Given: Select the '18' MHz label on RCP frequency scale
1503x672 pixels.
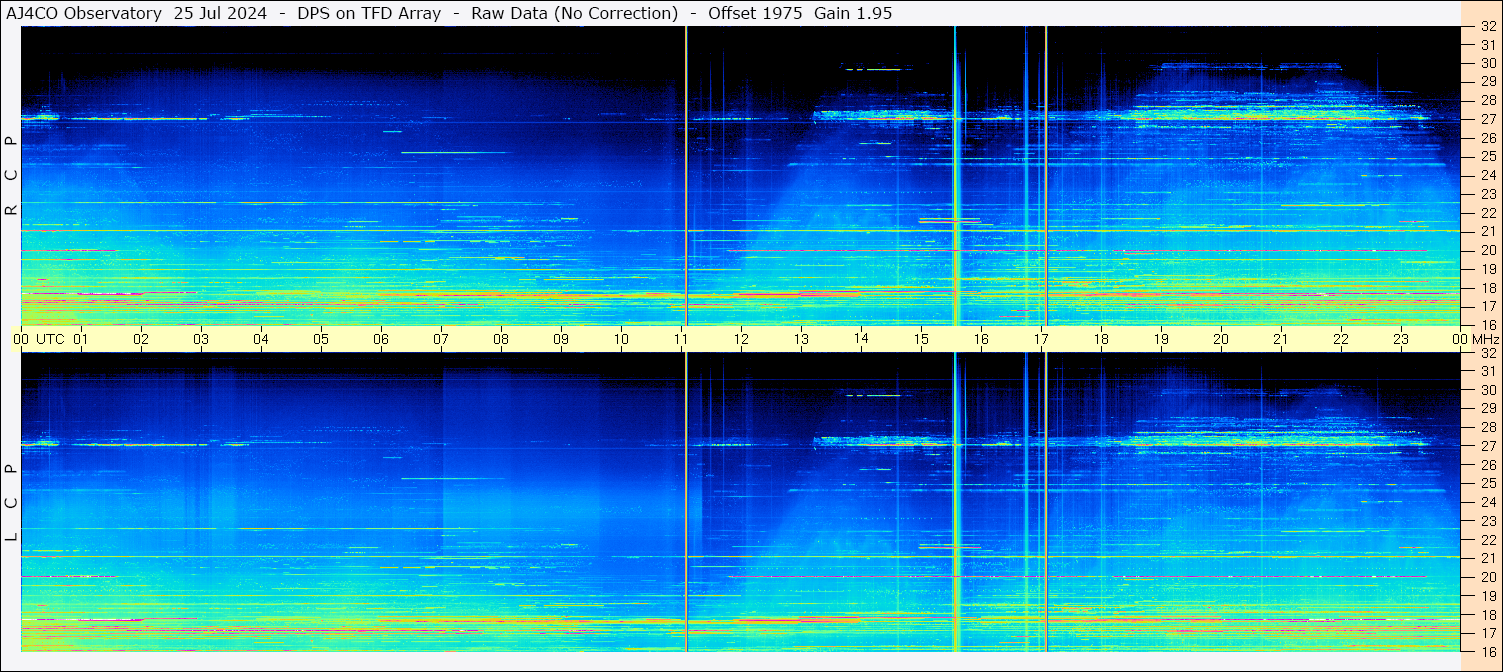Looking at the screenshot, I should tap(1487, 287).
